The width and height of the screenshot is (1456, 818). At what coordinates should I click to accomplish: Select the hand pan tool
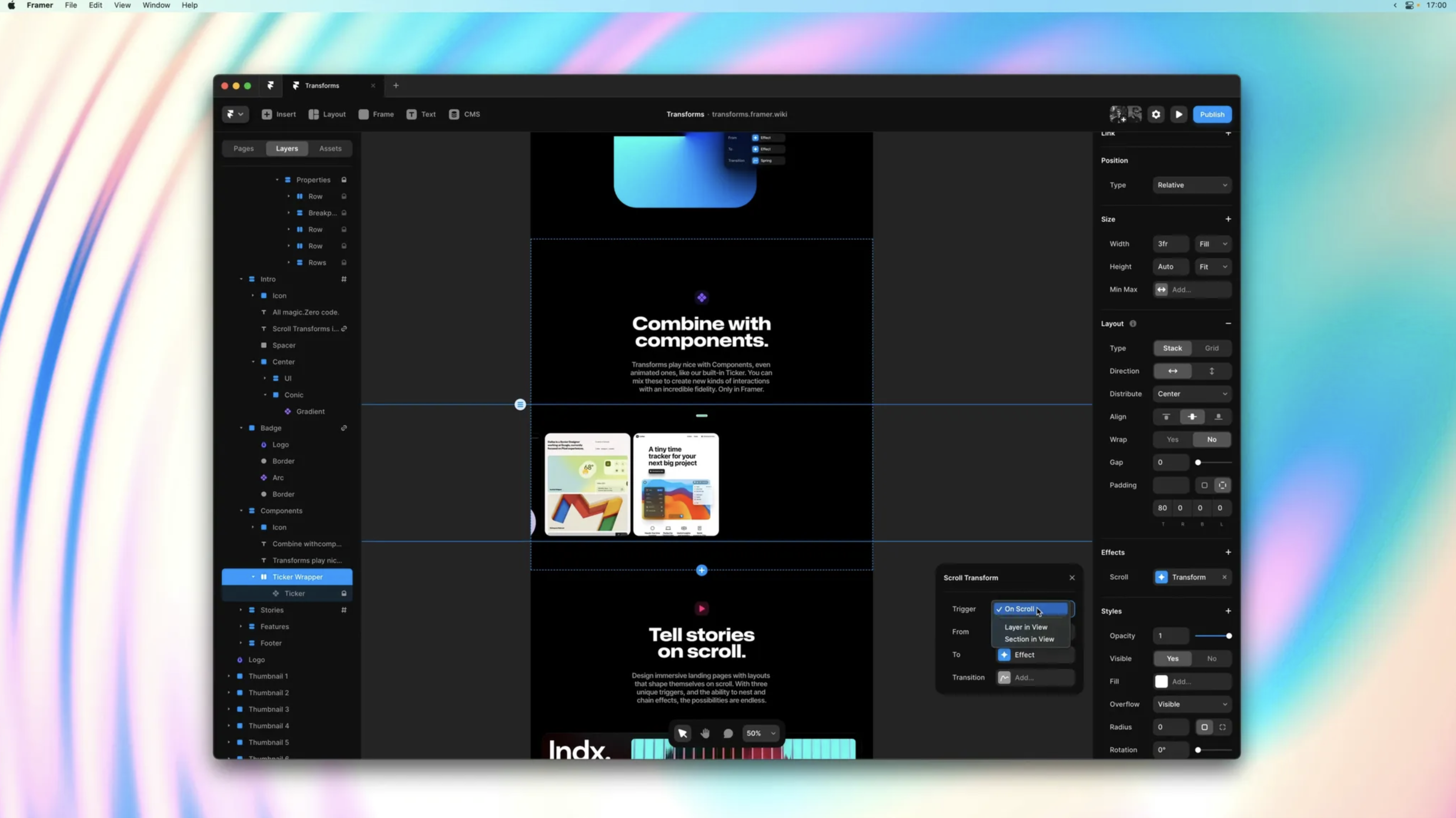coord(705,733)
